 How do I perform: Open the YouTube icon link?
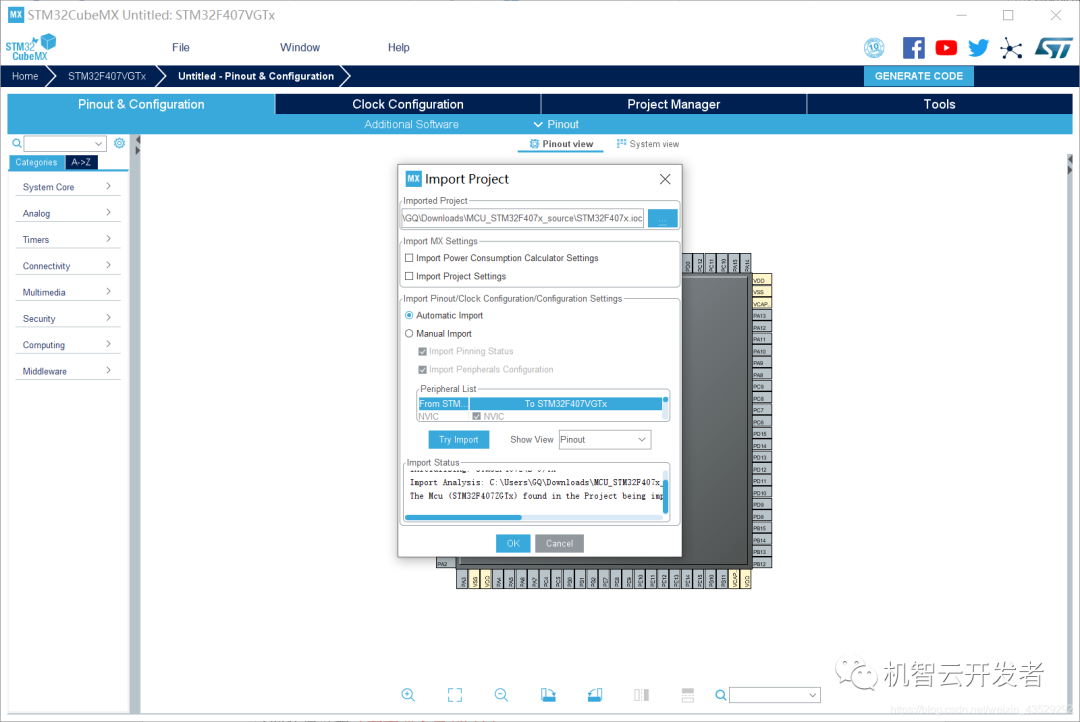coord(946,48)
